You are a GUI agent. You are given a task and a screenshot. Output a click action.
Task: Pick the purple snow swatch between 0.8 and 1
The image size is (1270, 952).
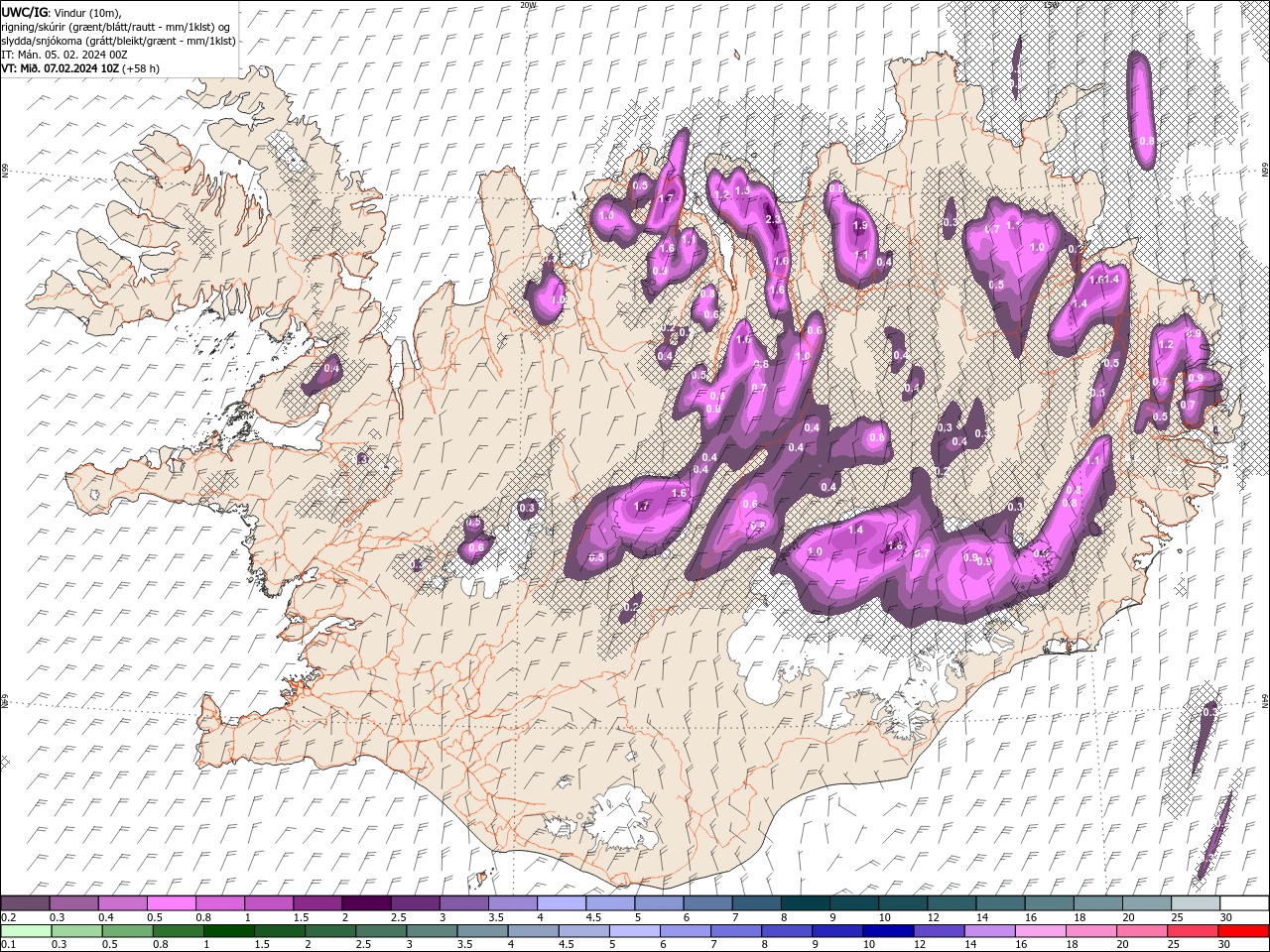(219, 903)
